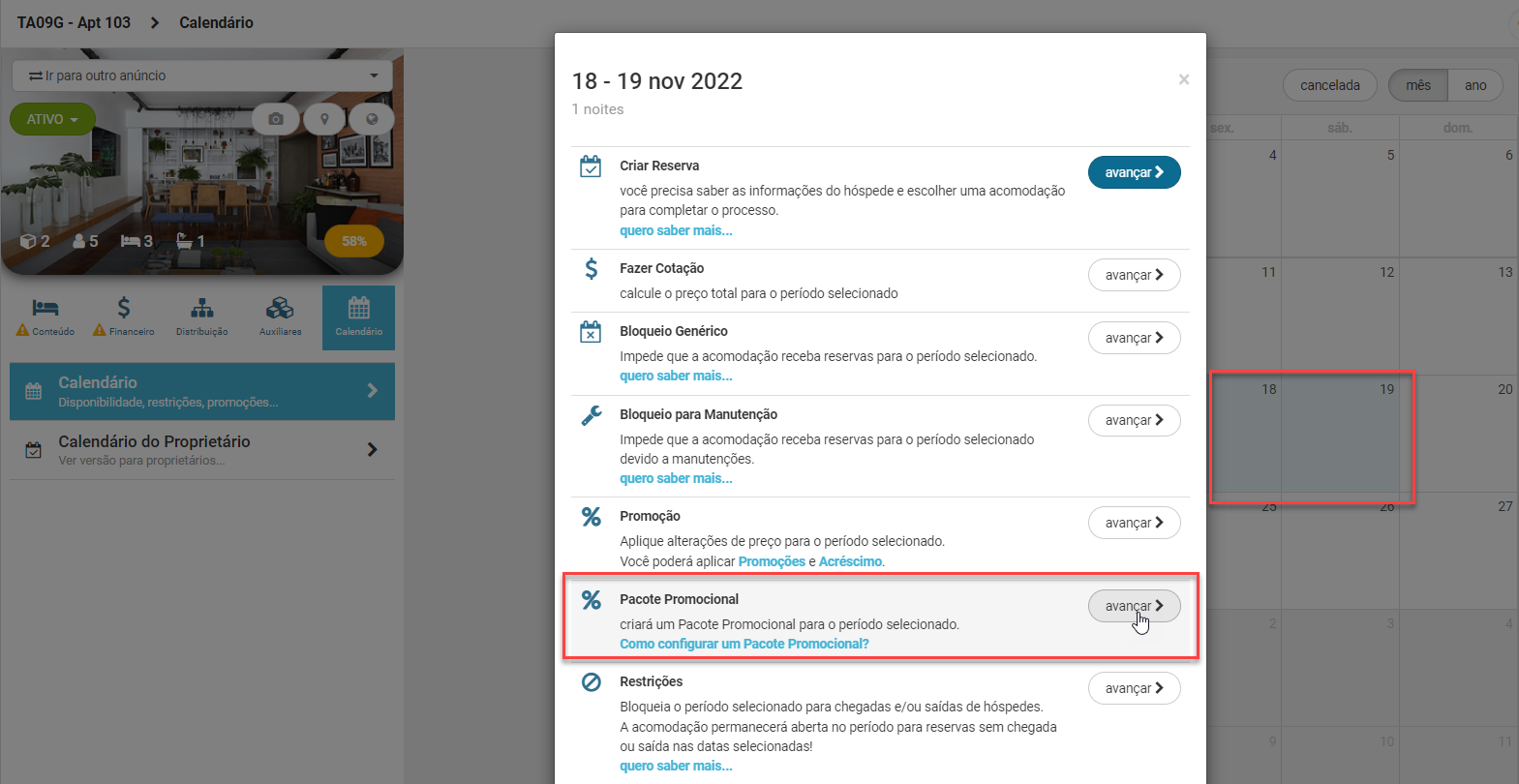Open the Conteúdo bed icon tab

click(x=46, y=317)
